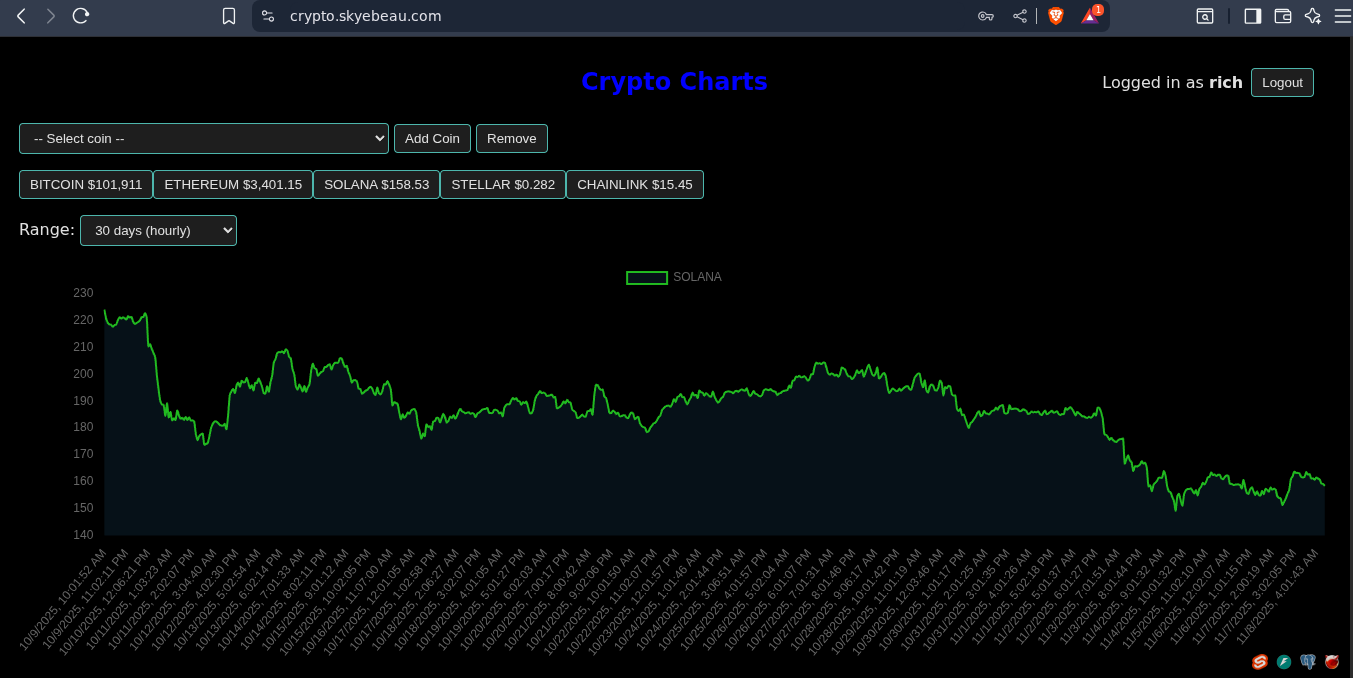This screenshot has height=678, width=1353.
Task: Click the FastAPI icon at bottom right
Action: pos(1283,661)
